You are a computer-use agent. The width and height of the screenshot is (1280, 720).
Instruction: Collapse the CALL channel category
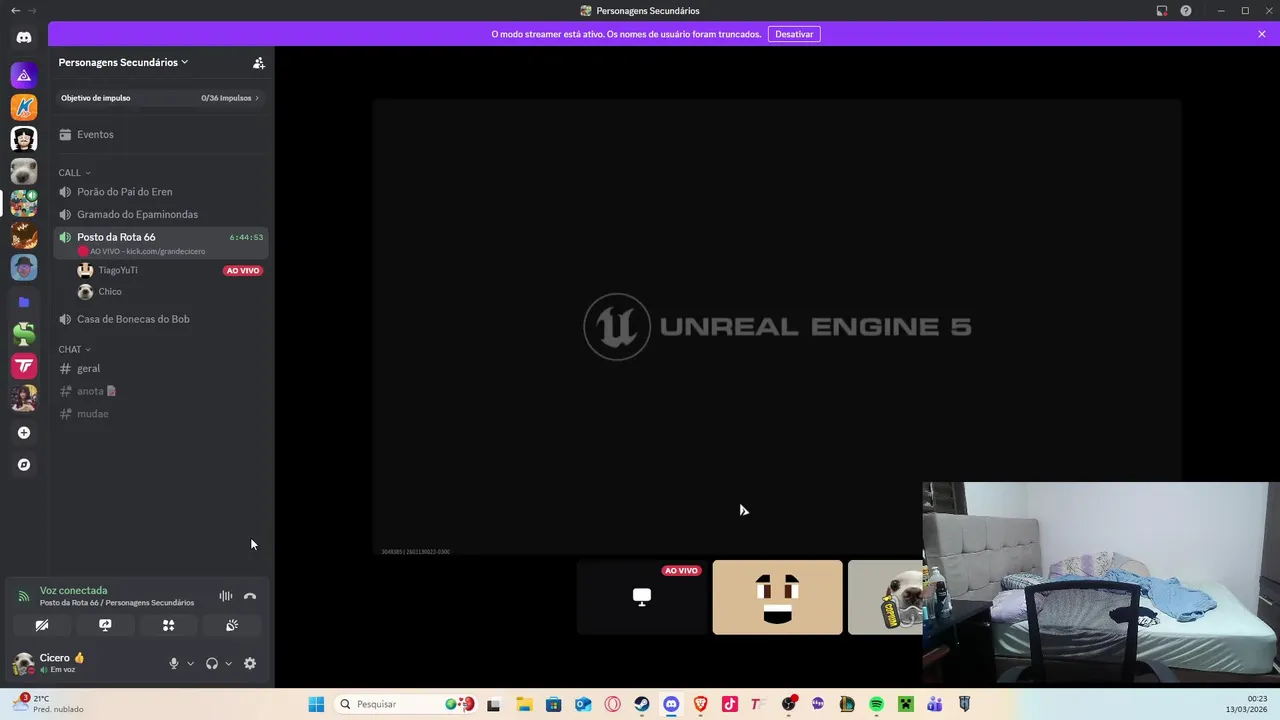pyautogui.click(x=74, y=173)
